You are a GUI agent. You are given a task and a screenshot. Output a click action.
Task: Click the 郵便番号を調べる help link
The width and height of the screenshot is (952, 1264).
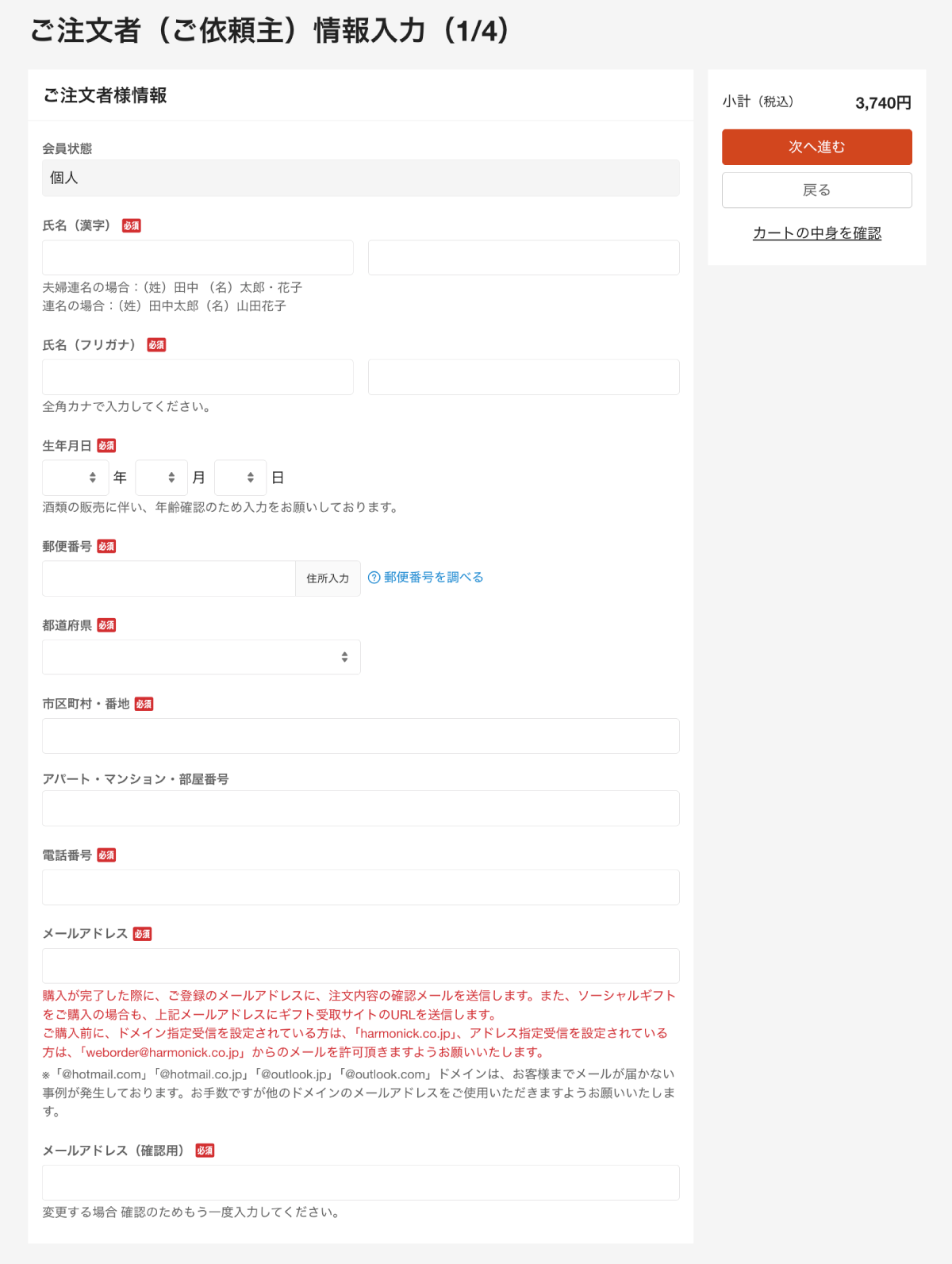pos(433,578)
